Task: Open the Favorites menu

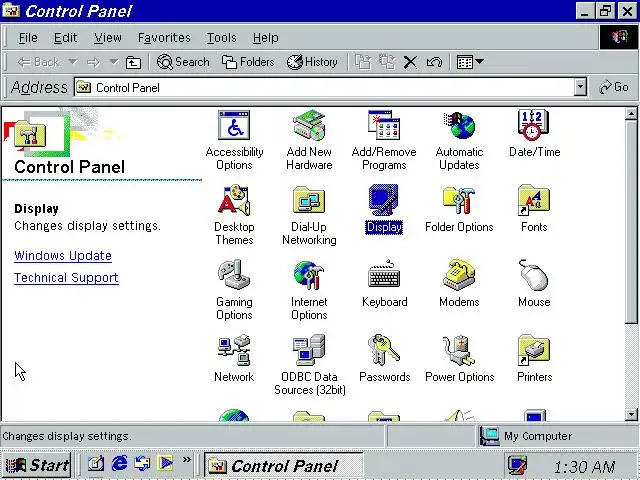Action: (164, 38)
